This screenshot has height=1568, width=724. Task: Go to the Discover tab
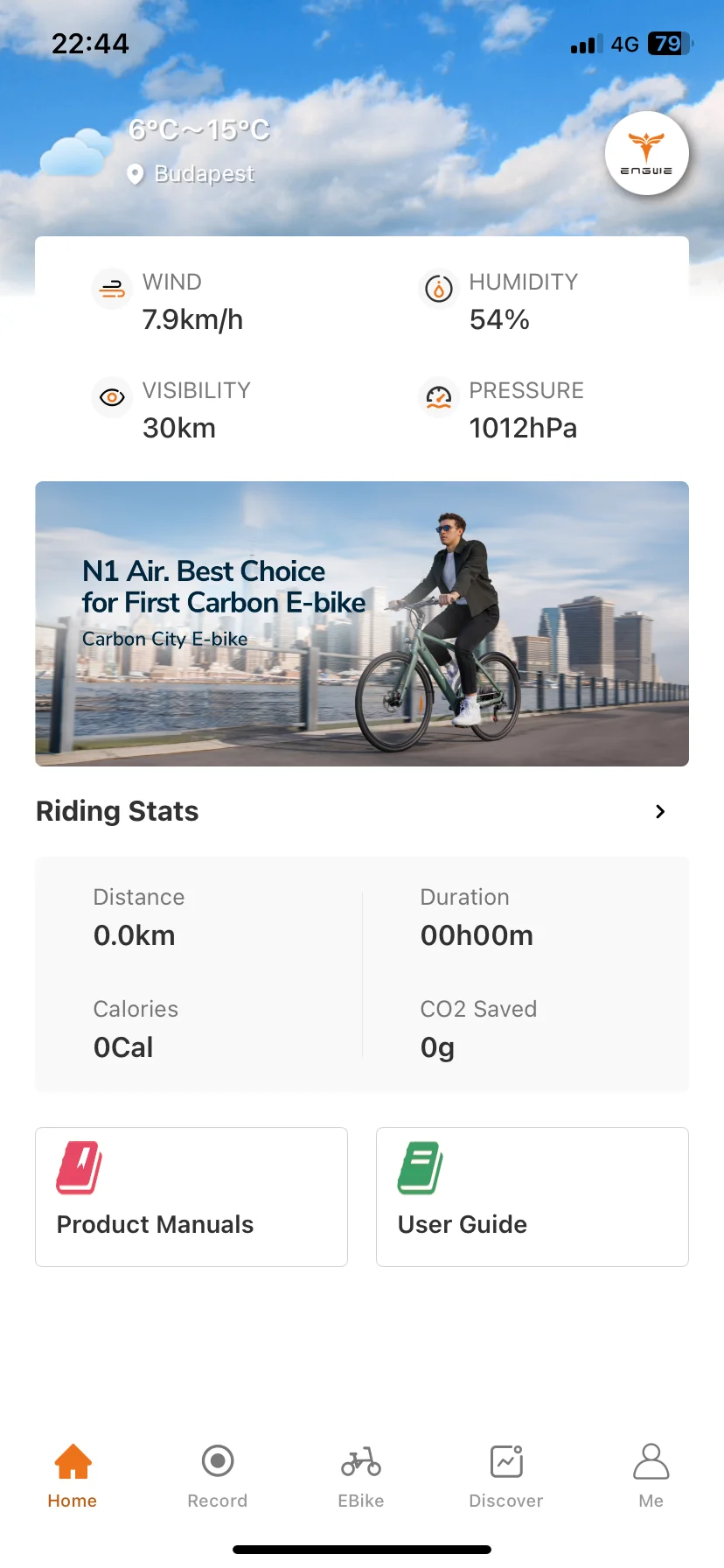pos(506,1475)
